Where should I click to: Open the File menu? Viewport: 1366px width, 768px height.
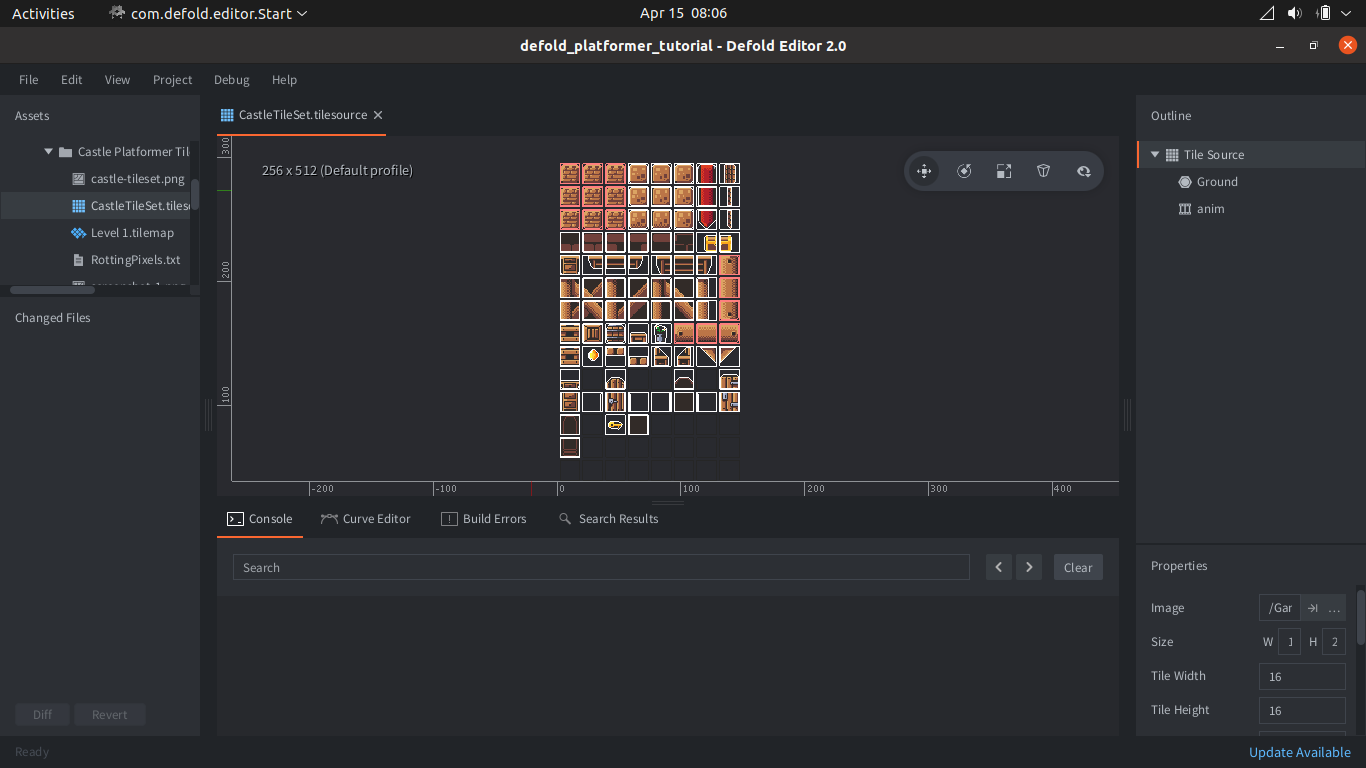29,80
